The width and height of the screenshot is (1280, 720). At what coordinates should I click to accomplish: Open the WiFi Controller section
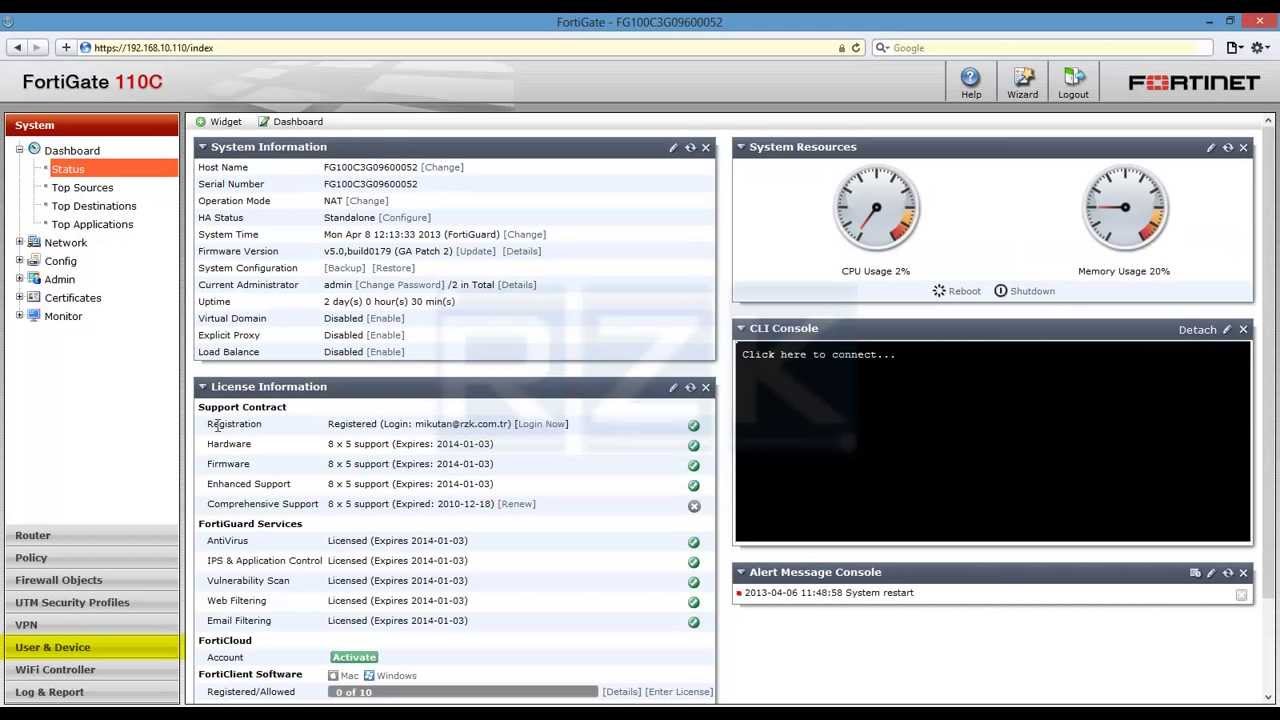point(91,670)
